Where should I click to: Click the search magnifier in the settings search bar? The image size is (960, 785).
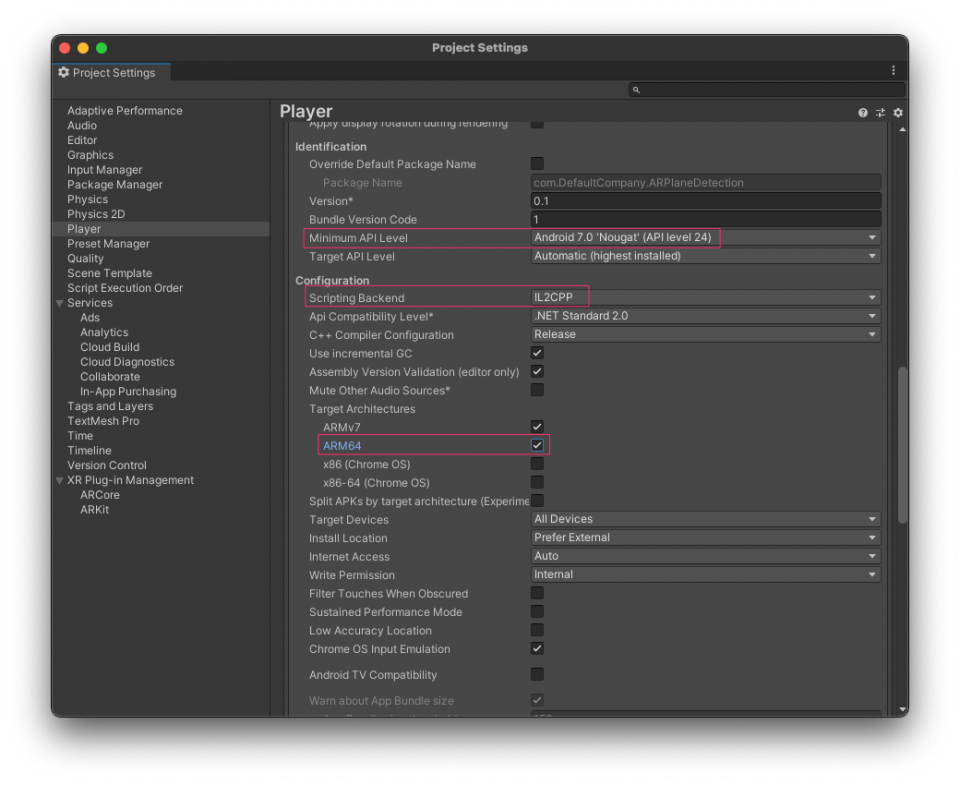[635, 89]
